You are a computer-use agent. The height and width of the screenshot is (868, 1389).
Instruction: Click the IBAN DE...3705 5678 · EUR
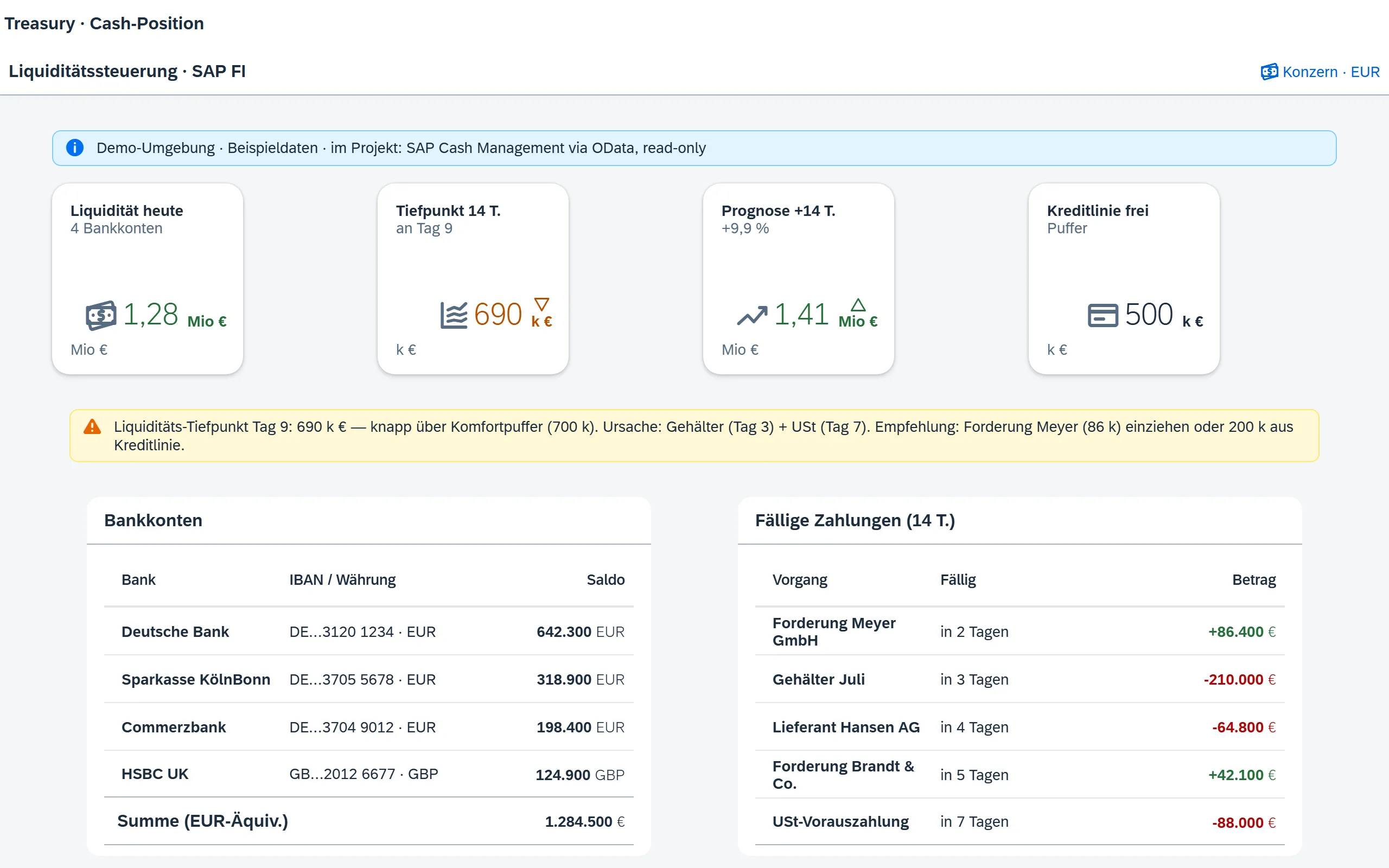[x=363, y=679]
